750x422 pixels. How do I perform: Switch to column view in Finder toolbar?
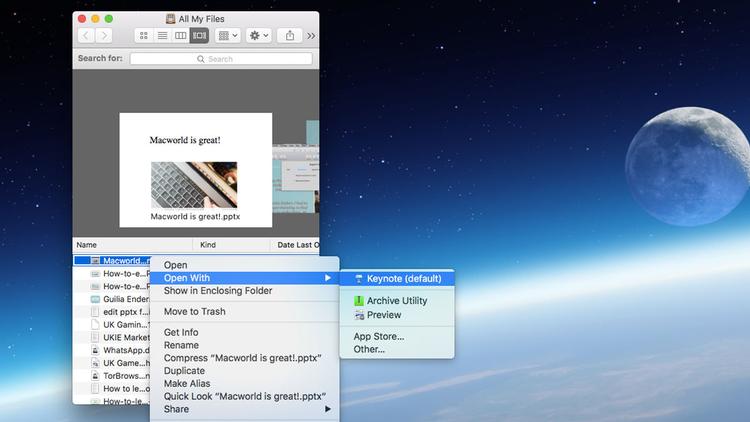pyautogui.click(x=180, y=35)
